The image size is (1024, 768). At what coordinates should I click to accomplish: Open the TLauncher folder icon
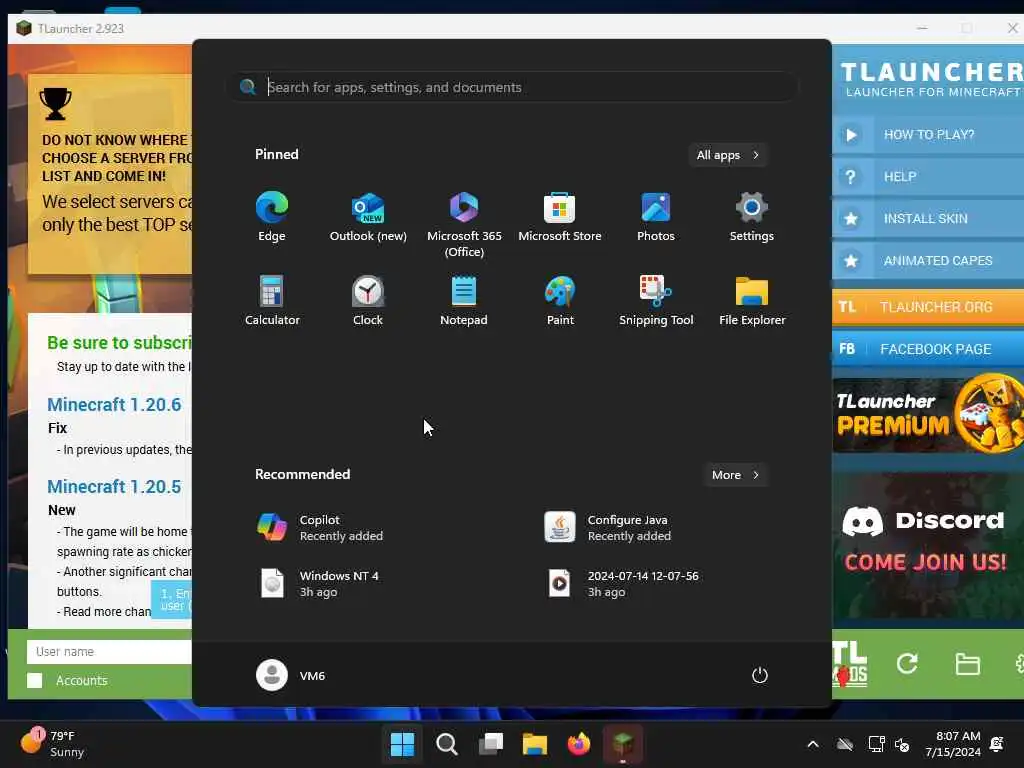967,664
